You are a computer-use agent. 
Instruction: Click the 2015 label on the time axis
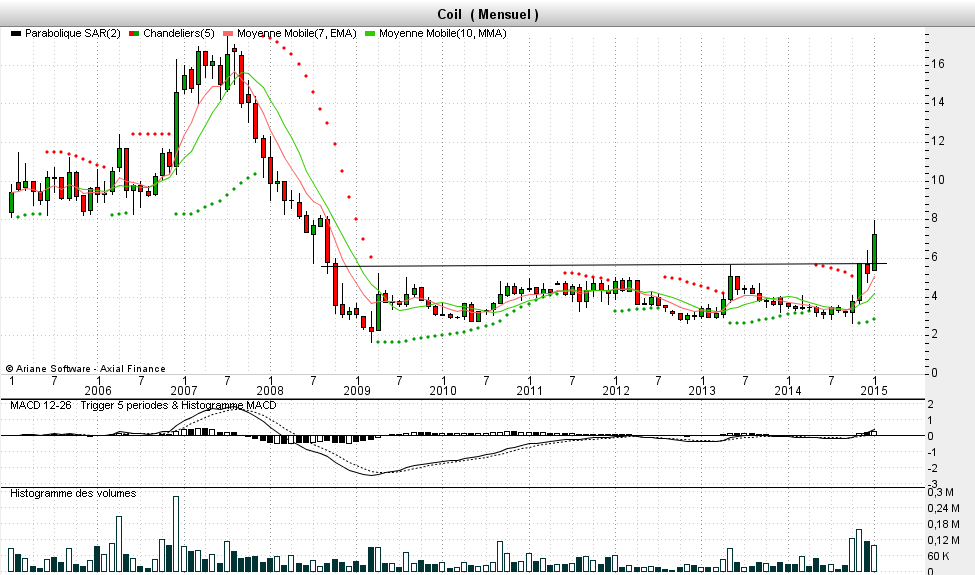(x=874, y=390)
